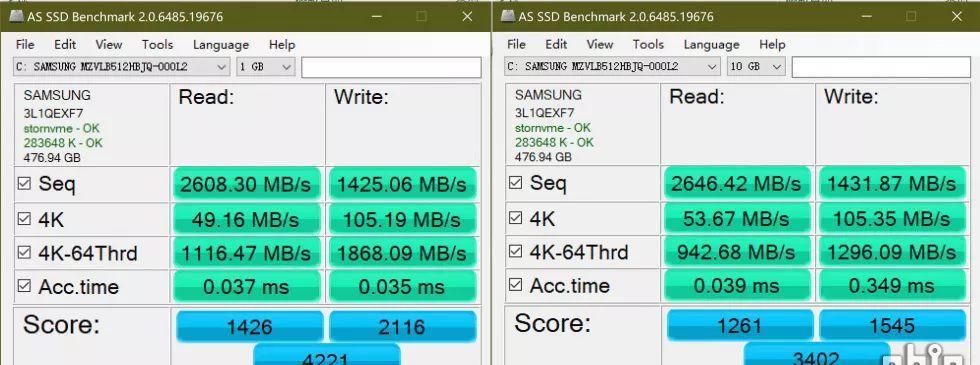Image resolution: width=980 pixels, height=365 pixels.
Task: Toggle Acc.time checkbox in right window
Action: pos(516,285)
